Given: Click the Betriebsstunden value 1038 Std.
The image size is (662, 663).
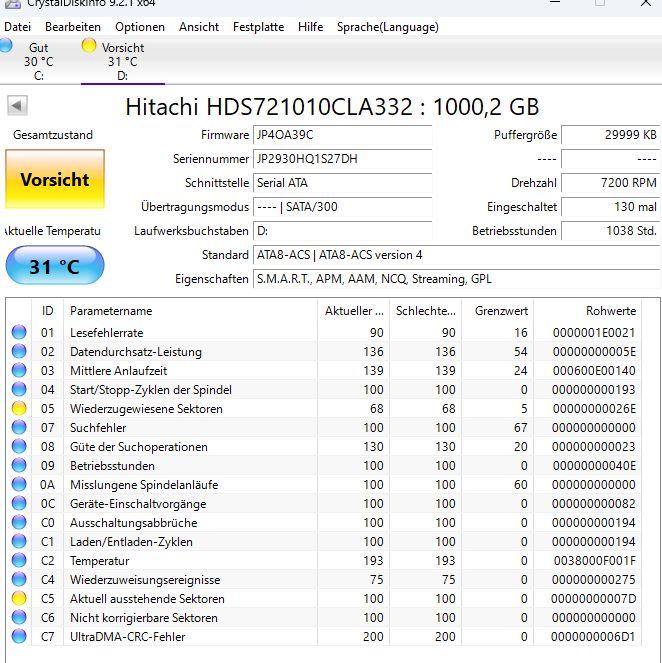Looking at the screenshot, I should [x=610, y=231].
